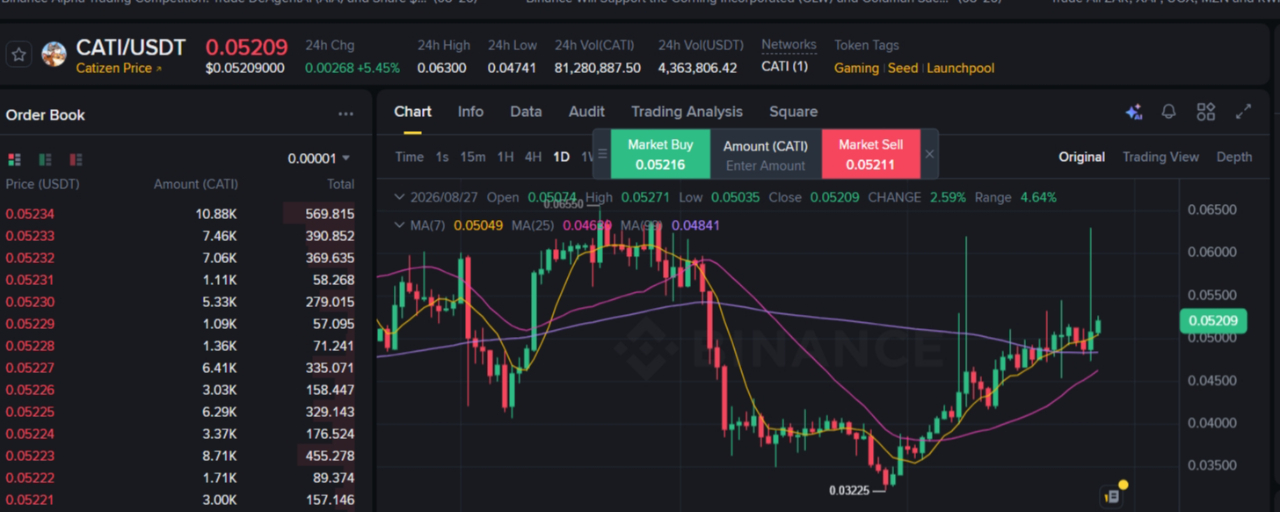
Task: Click the 0.05209 current price tag on axis
Action: click(x=1213, y=321)
